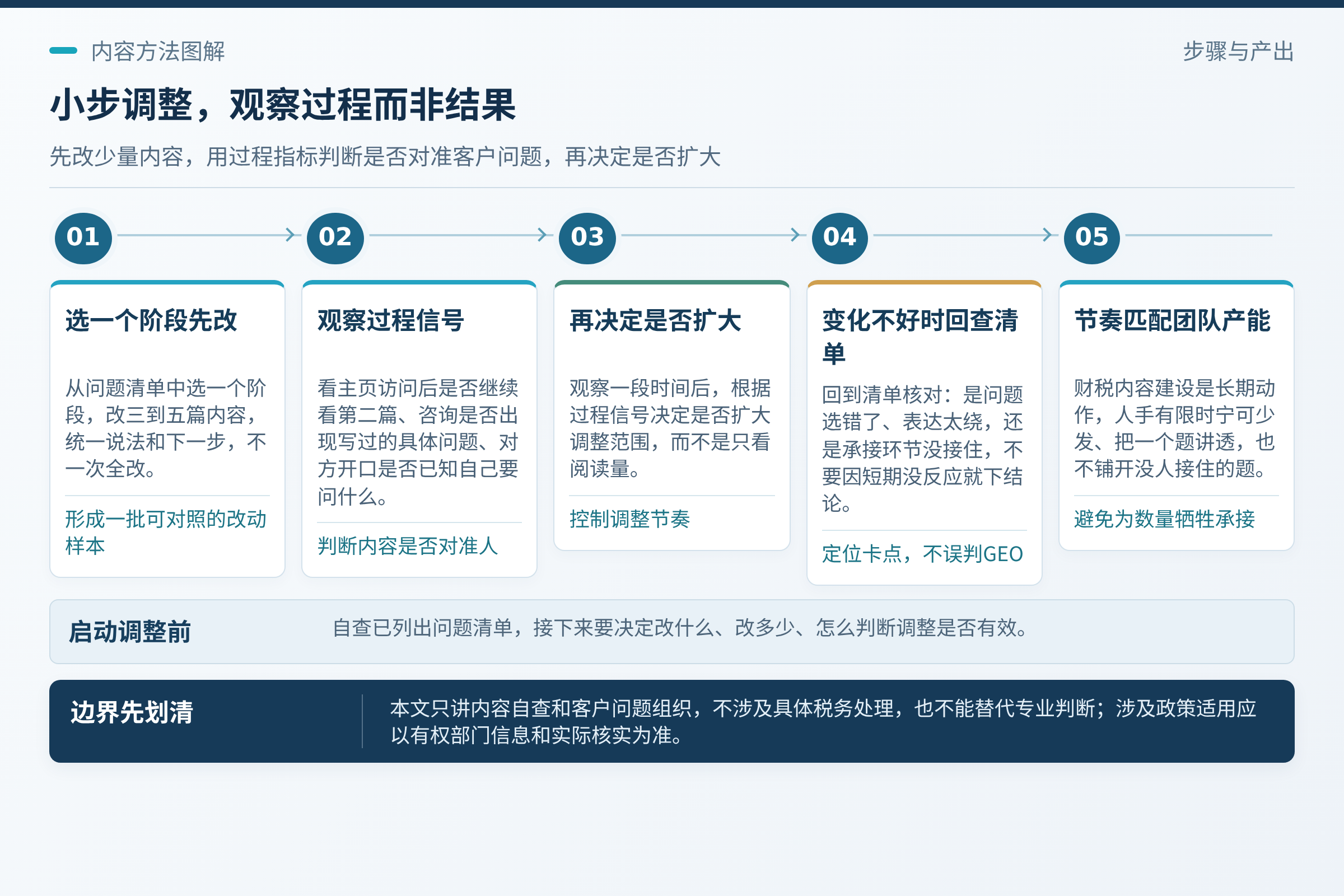Image resolution: width=1344 pixels, height=896 pixels.
Task: Click the label 启动调整前
Action: pyautogui.click(x=130, y=632)
